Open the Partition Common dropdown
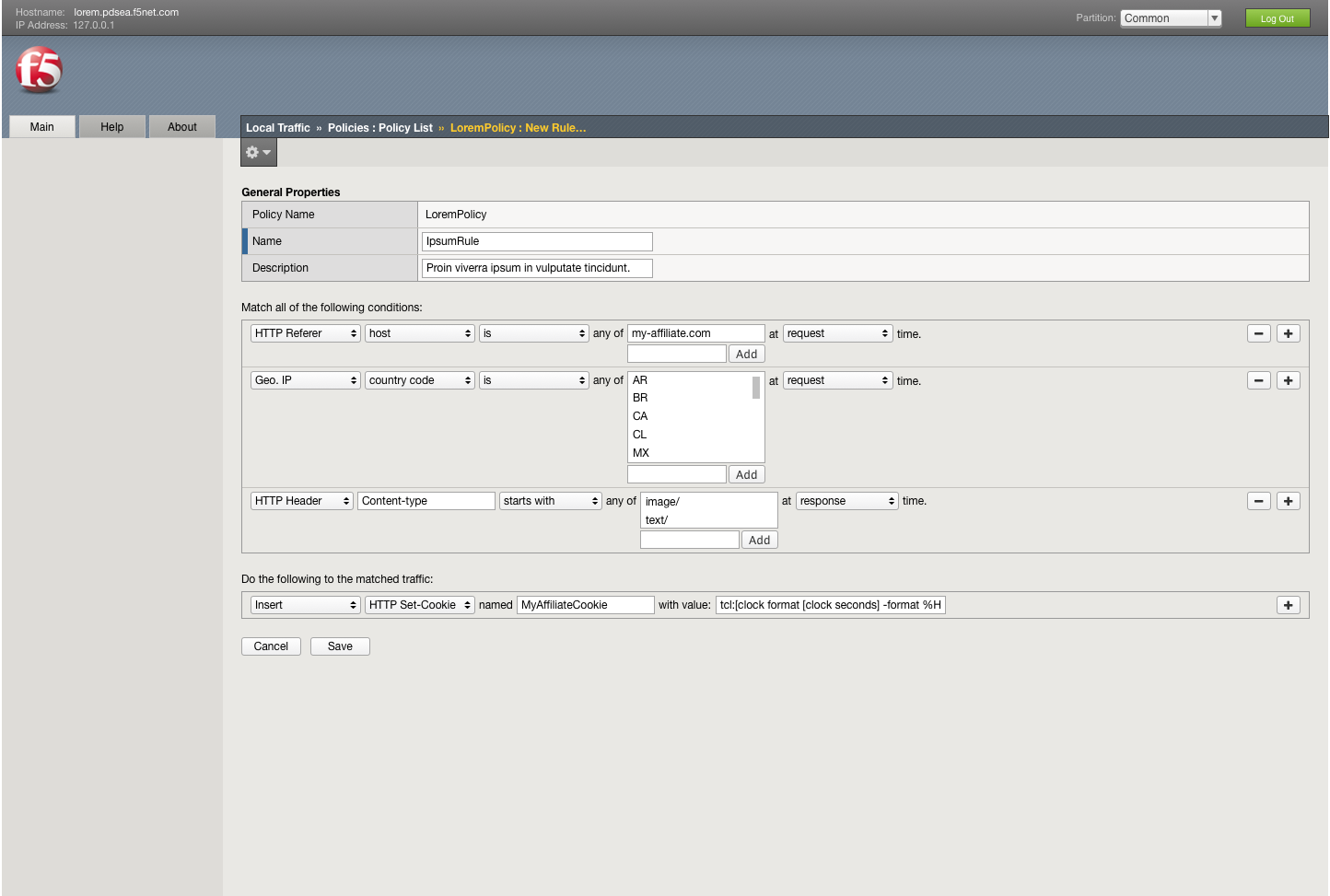Screen dimensions: 1330x896 pyautogui.click(x=1171, y=18)
